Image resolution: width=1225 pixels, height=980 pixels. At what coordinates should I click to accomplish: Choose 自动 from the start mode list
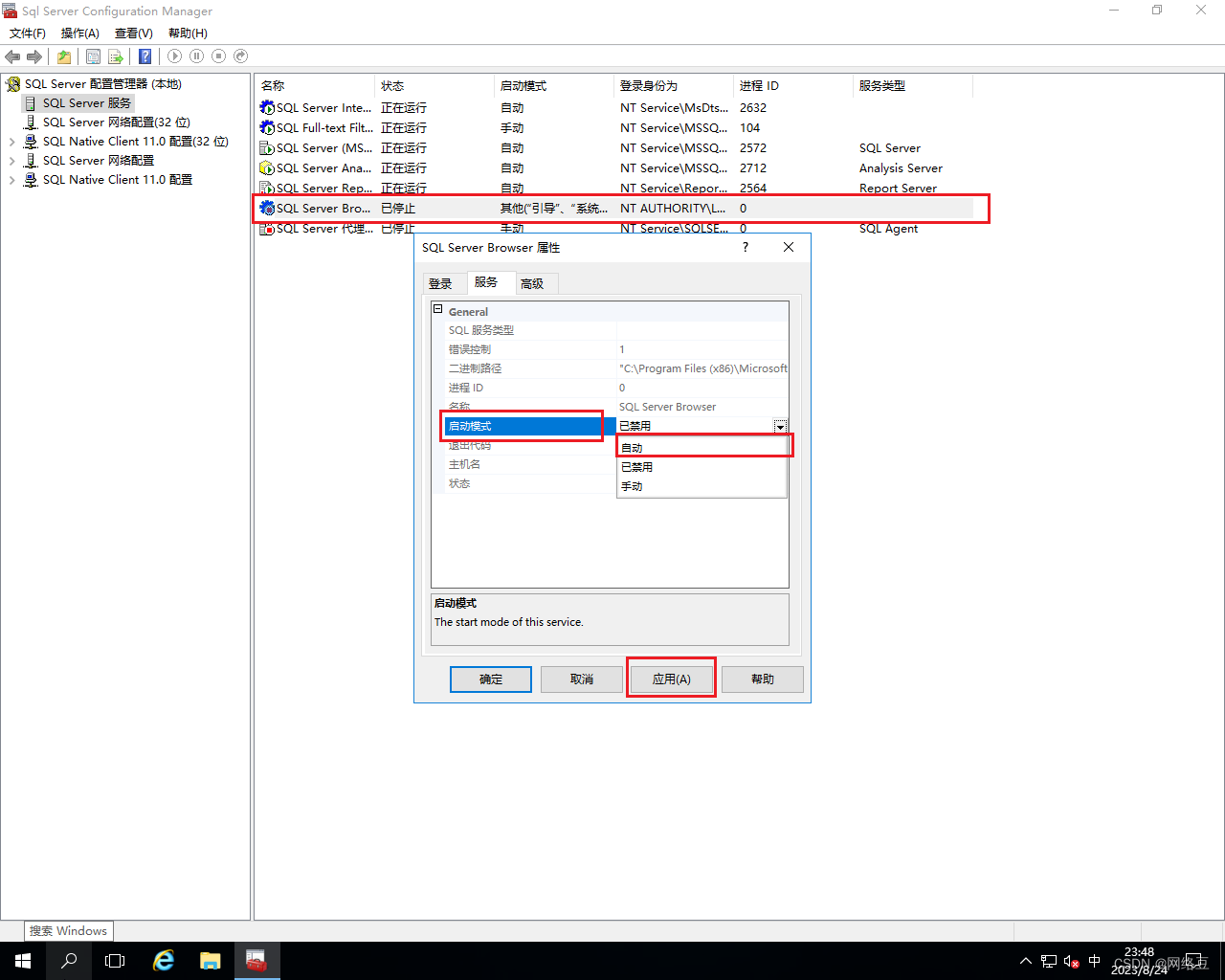702,448
